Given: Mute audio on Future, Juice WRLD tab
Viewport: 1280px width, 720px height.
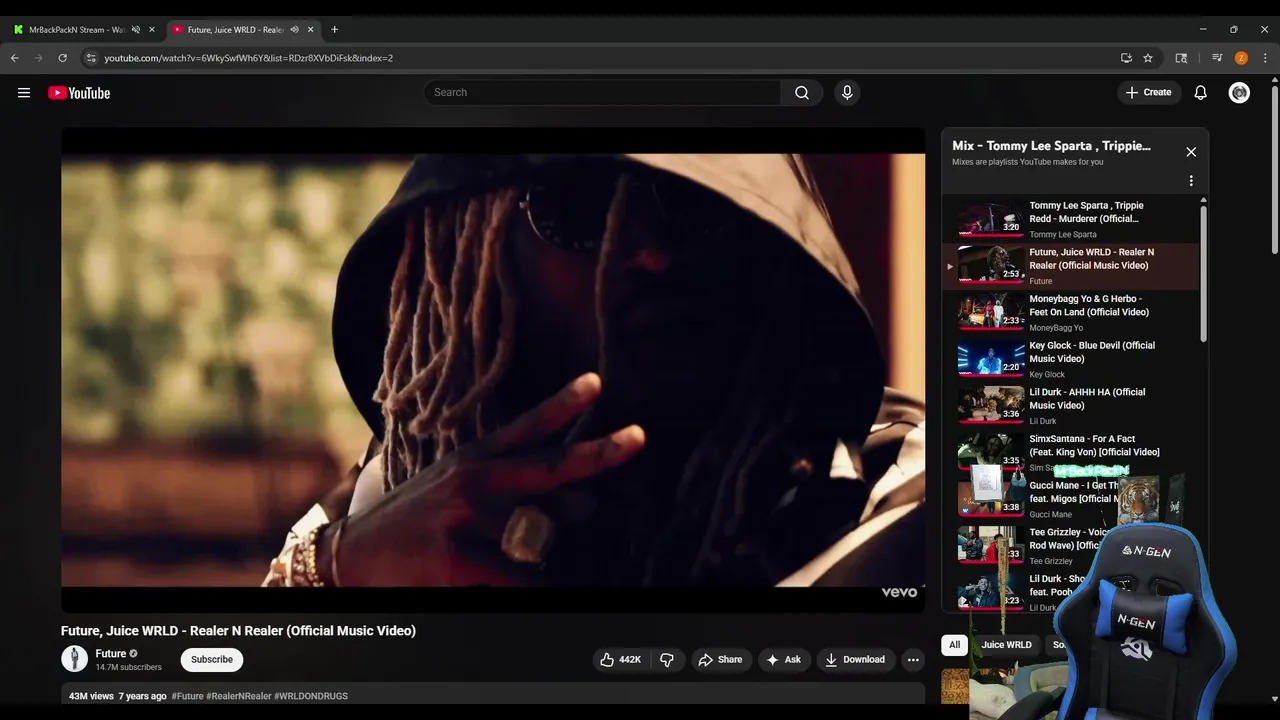Looking at the screenshot, I should [x=294, y=30].
